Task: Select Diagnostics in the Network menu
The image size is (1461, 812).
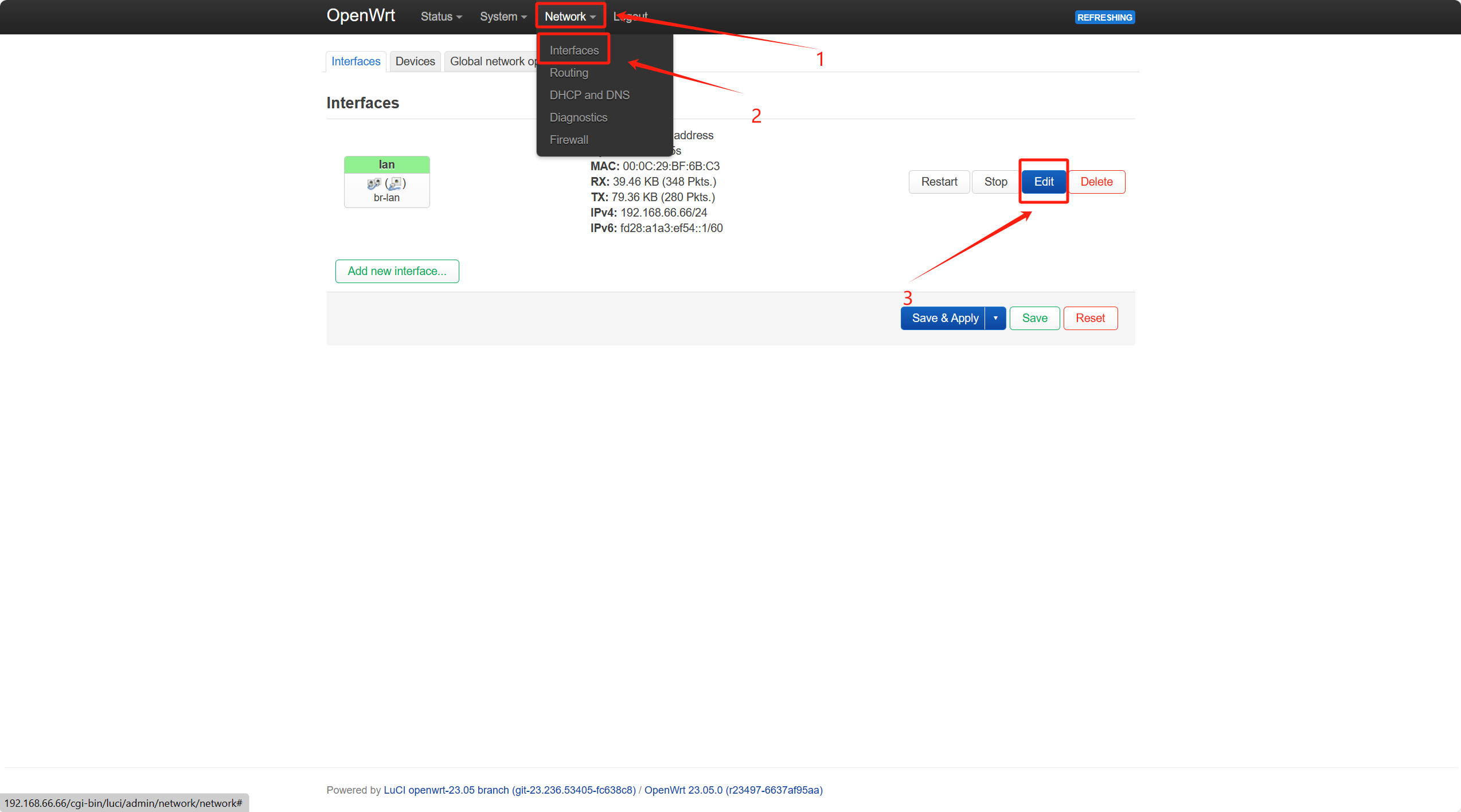Action: click(x=578, y=117)
